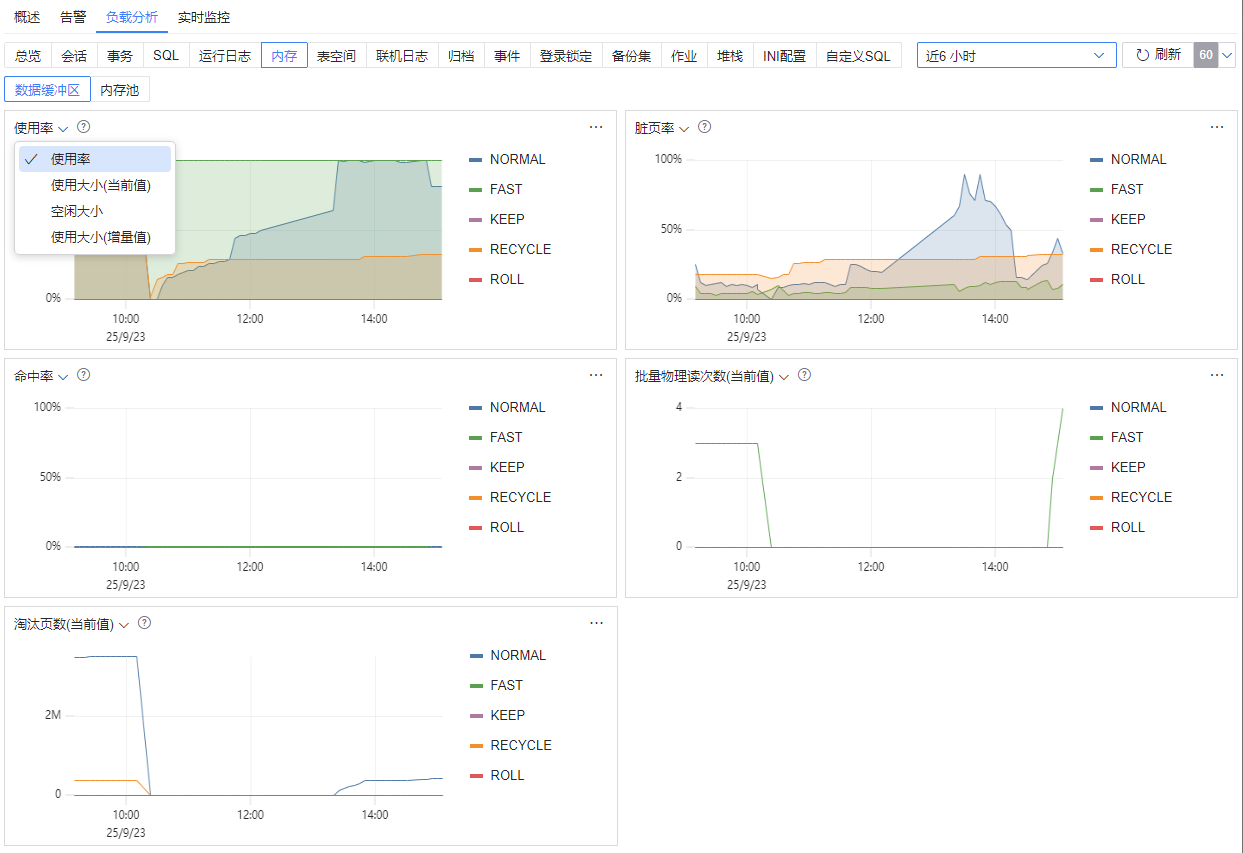1243x853 pixels.
Task: Switch to the 实时监控 top tab
Action: point(203,17)
